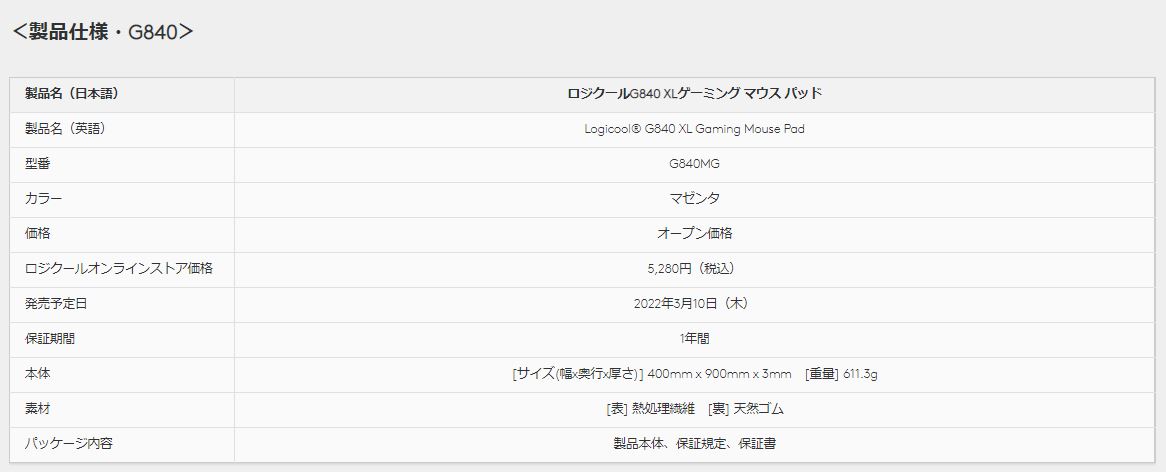Viewport: 1166px width, 472px height.
Task: Click the オープン価格 value
Action: pyautogui.click(x=694, y=233)
